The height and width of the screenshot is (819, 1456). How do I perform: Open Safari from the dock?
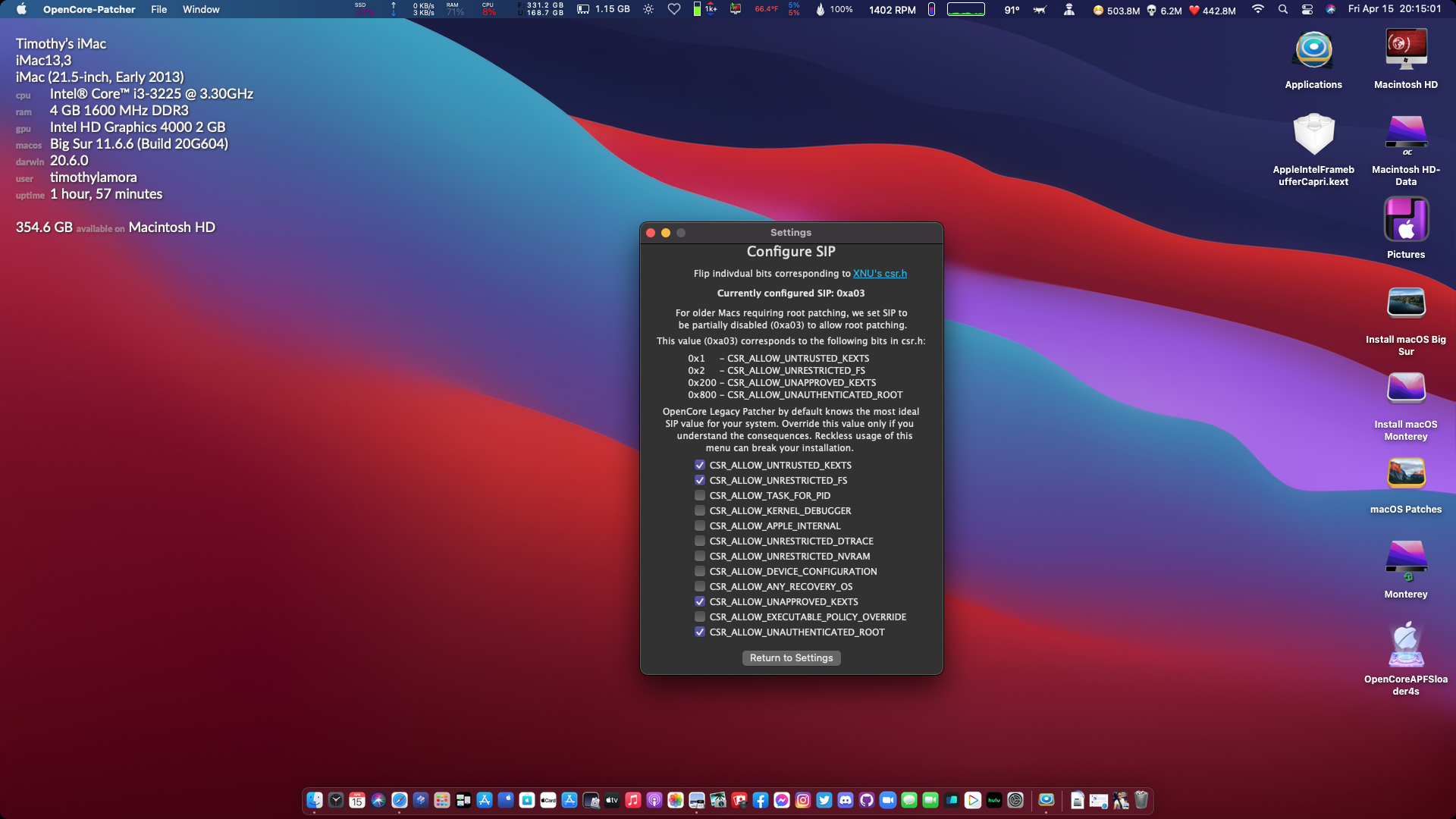pos(400,800)
